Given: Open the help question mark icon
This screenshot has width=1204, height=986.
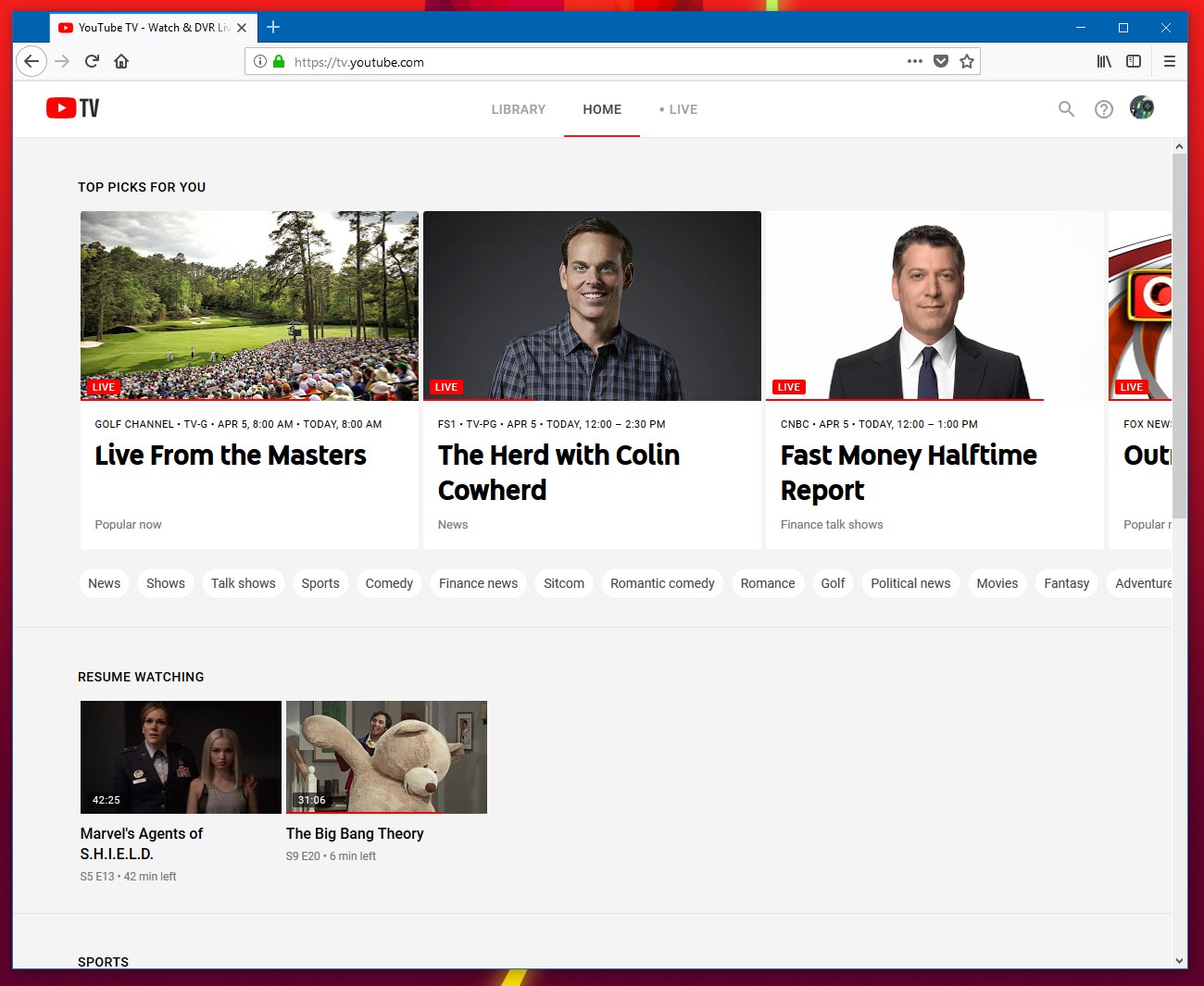Looking at the screenshot, I should pos(1103,109).
